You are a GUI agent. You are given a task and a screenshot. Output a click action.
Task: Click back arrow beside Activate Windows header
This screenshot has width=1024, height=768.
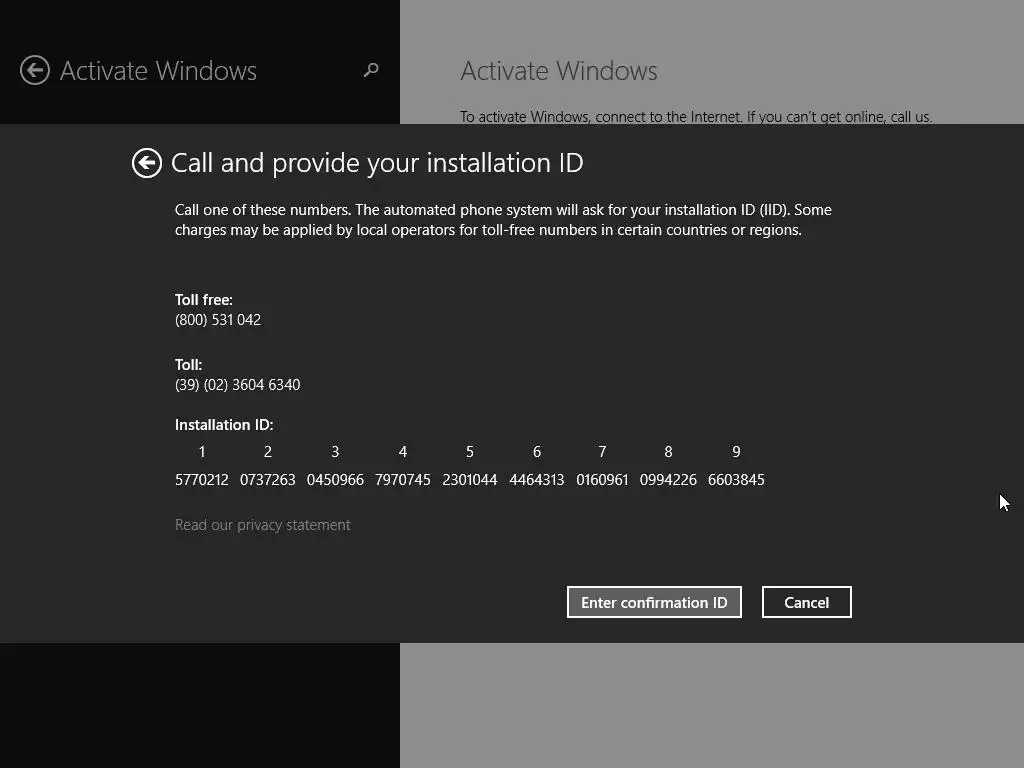(35, 71)
